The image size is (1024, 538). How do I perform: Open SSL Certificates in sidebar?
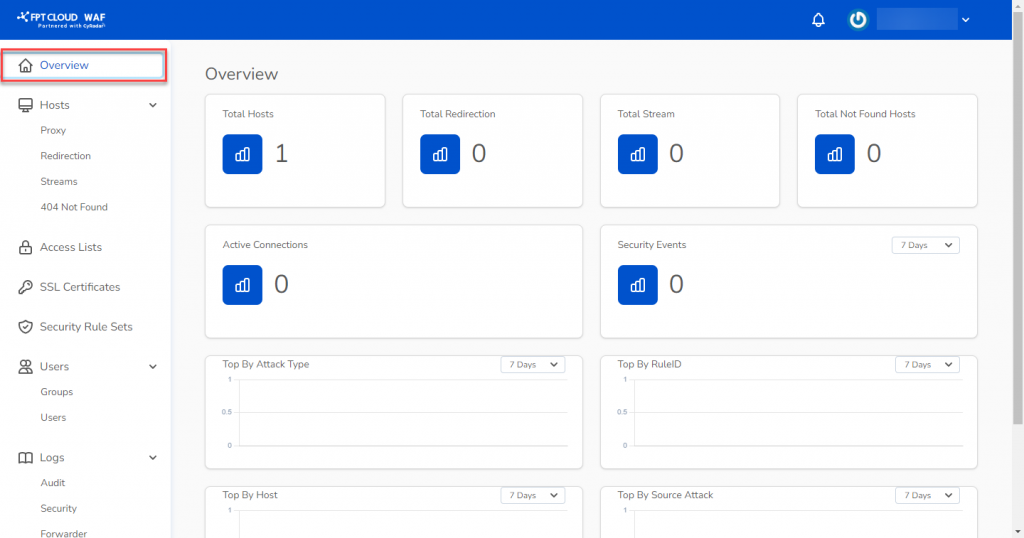point(80,287)
